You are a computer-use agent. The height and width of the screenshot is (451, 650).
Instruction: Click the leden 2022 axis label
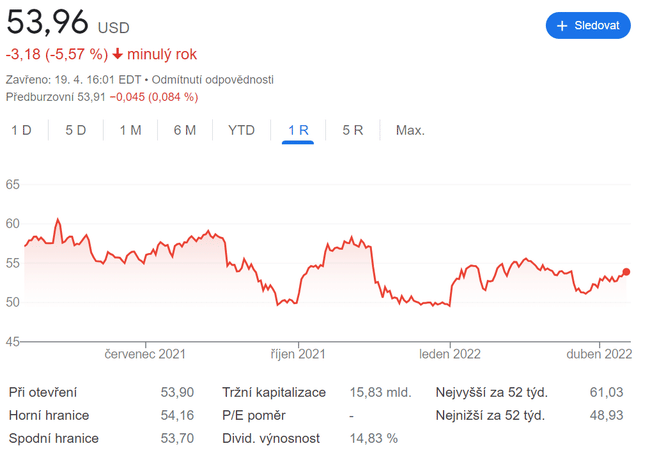[451, 353]
